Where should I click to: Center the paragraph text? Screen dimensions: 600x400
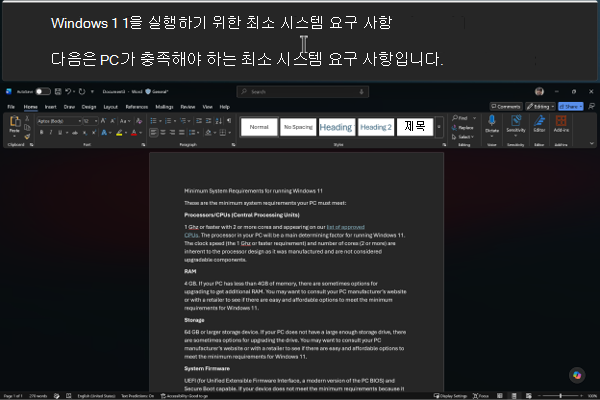coord(163,133)
